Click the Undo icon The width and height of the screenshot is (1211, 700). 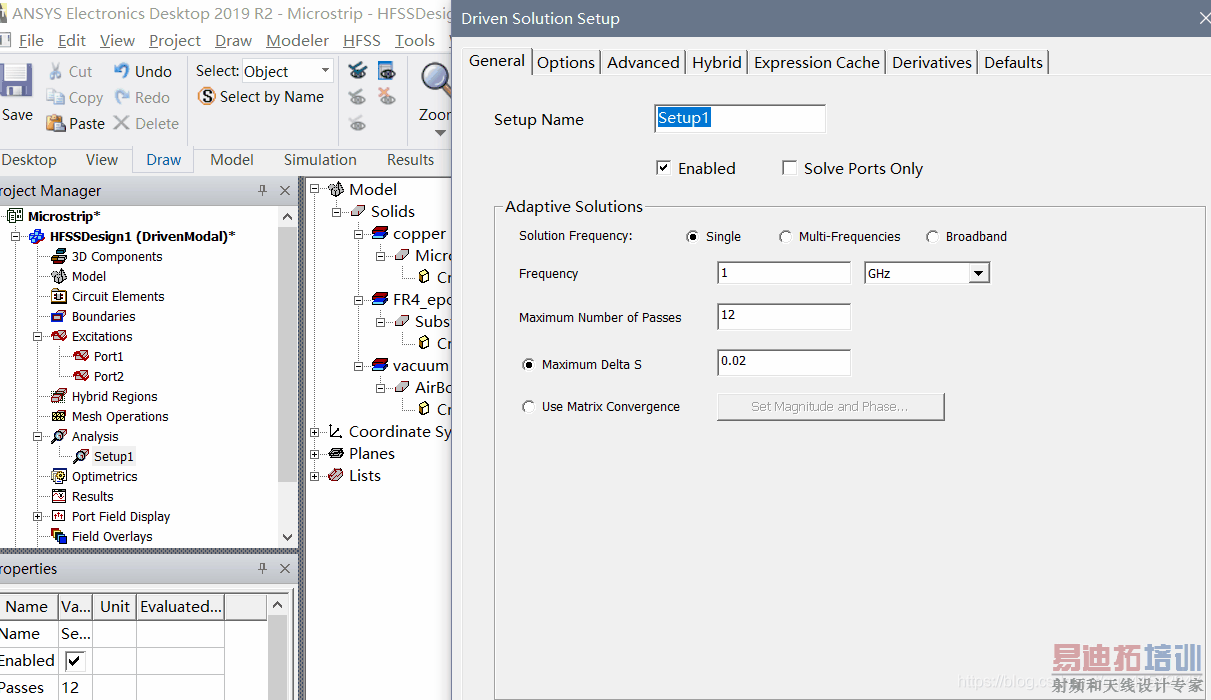click(x=122, y=71)
